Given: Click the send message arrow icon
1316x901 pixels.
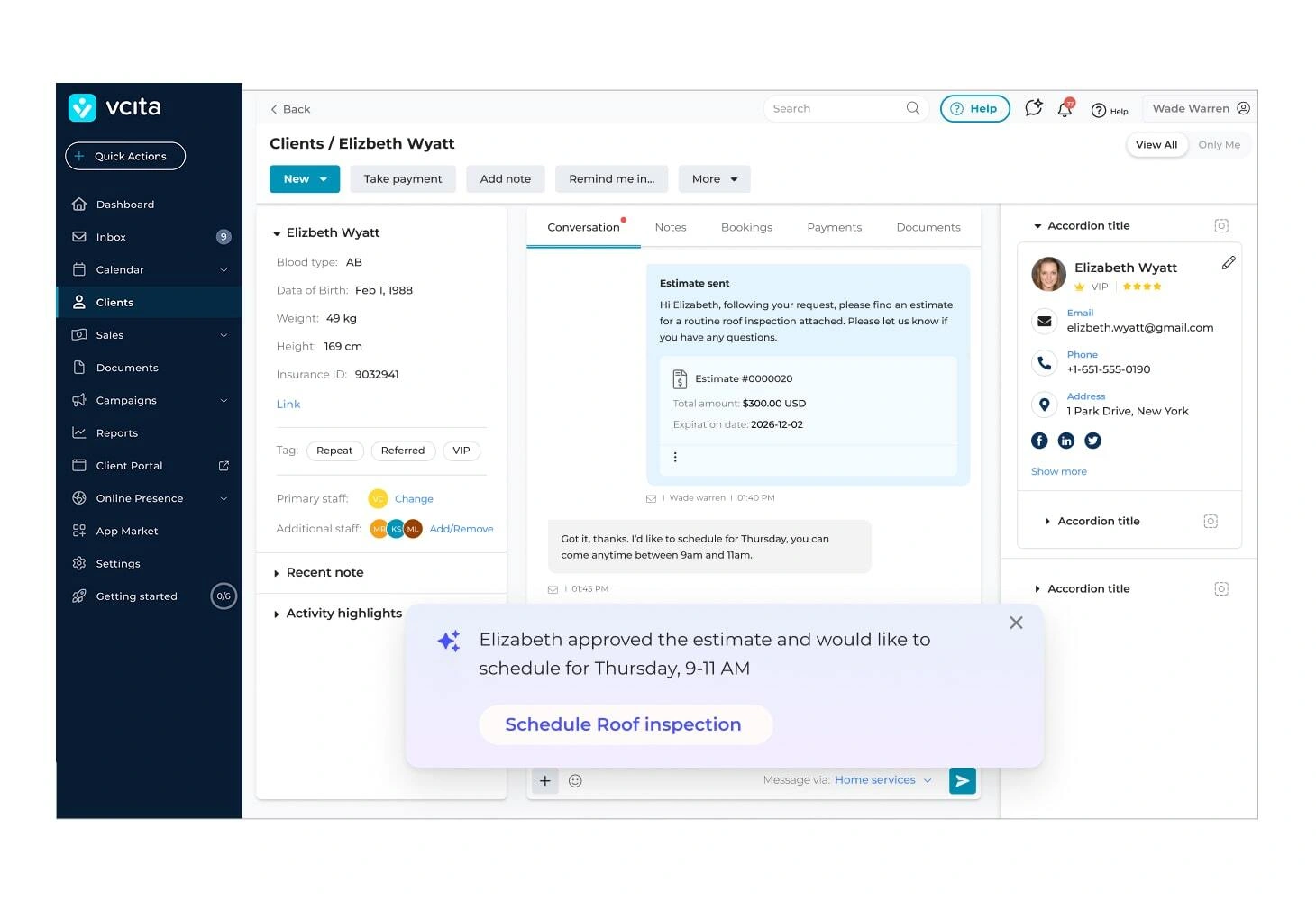Looking at the screenshot, I should [962, 780].
